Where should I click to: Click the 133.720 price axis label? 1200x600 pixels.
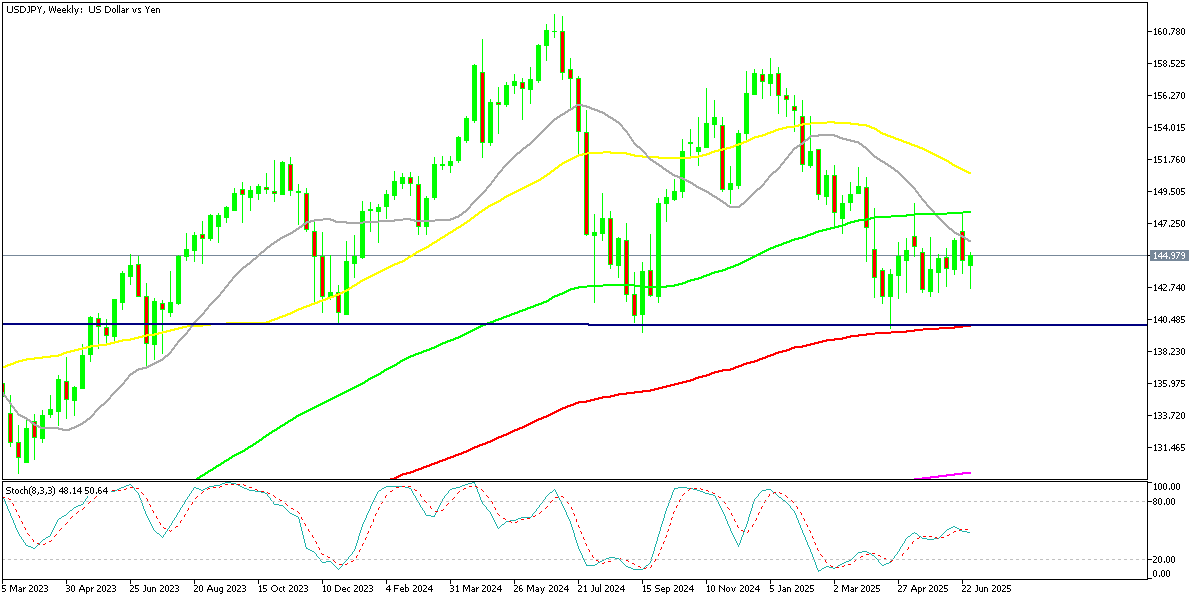[x=1169, y=416]
